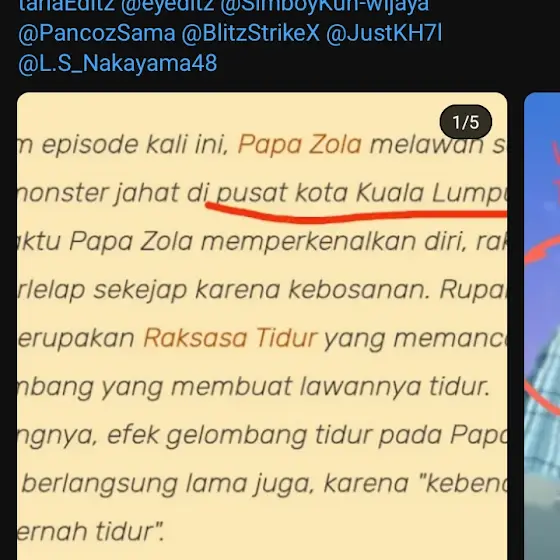560x560 pixels.
Task: Click the word "episode" in the first line
Action: 90,145
